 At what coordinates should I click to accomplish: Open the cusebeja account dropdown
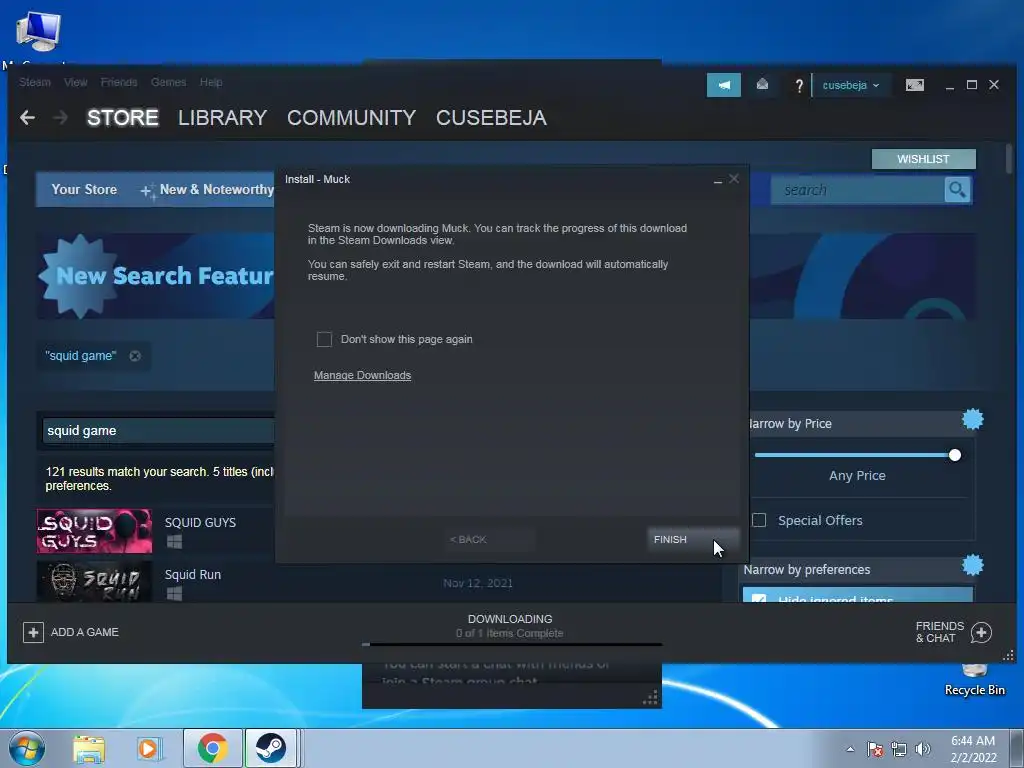point(850,86)
